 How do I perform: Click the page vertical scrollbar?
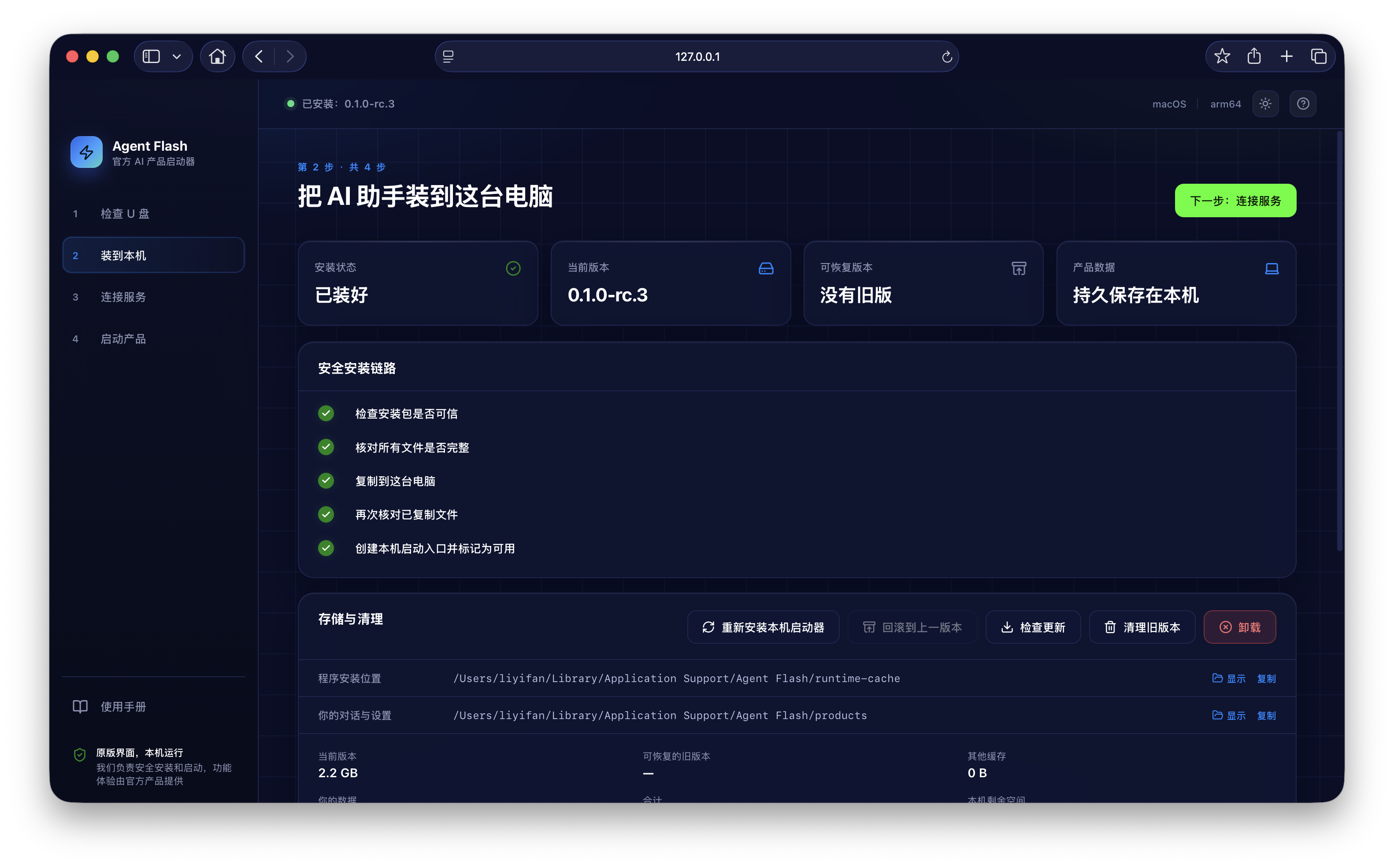click(x=1339, y=341)
